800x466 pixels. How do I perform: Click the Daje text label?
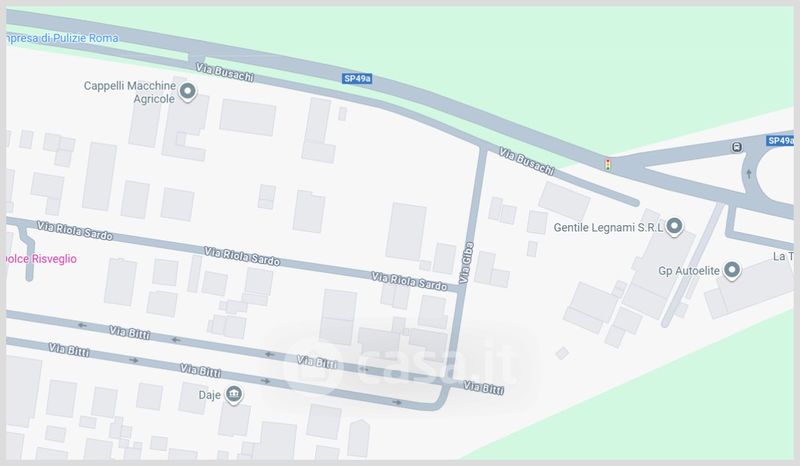click(x=210, y=395)
